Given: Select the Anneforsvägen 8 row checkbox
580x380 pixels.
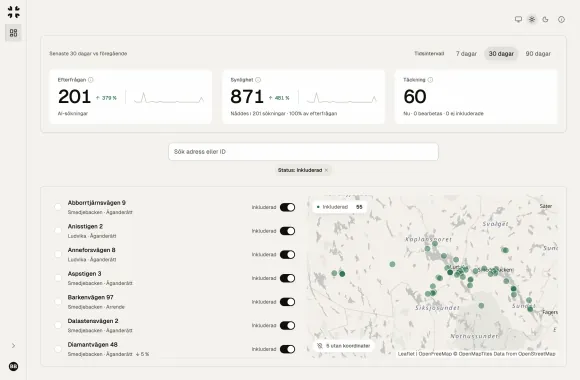Looking at the screenshot, I should pos(58,254).
